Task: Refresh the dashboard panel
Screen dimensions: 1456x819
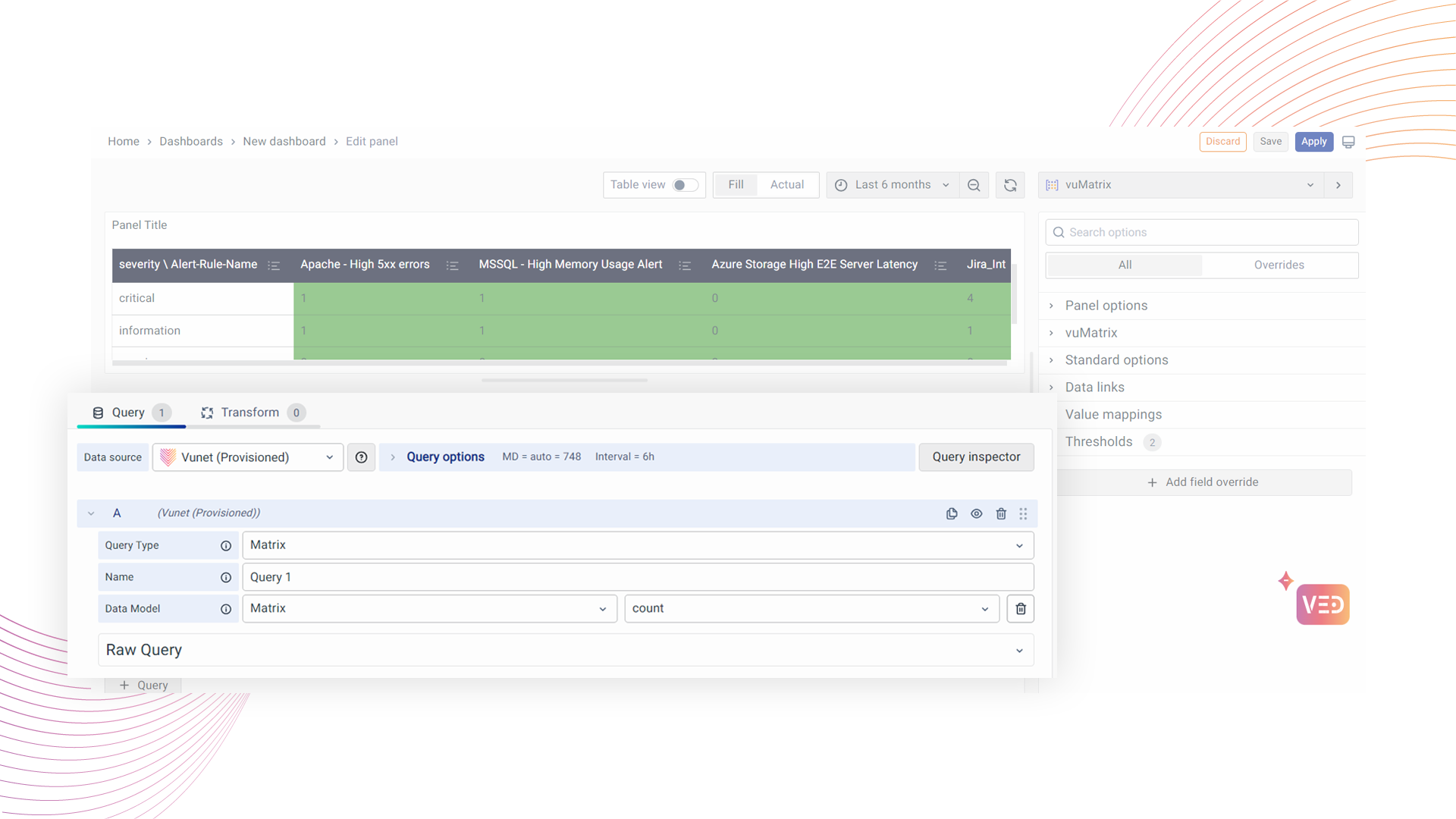Action: click(1010, 185)
